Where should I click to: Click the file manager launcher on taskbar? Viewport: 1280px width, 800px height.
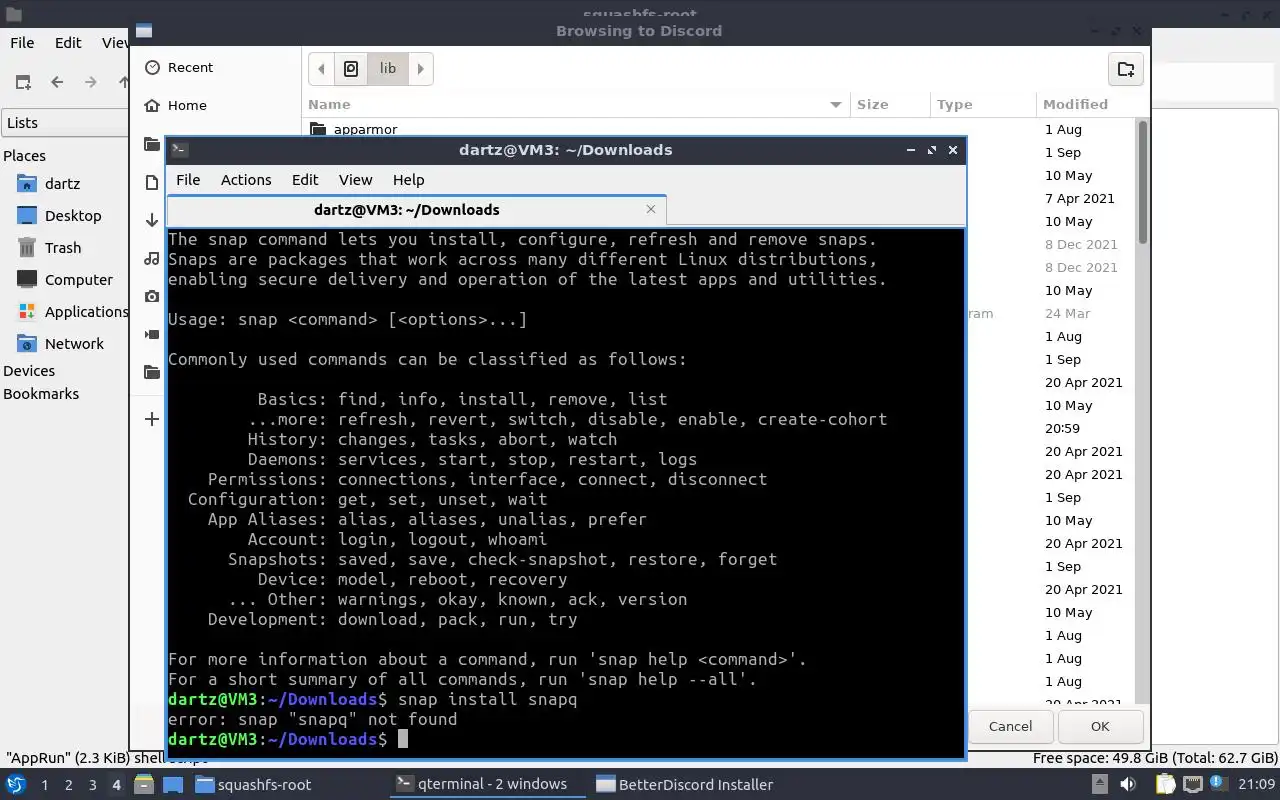click(x=143, y=785)
